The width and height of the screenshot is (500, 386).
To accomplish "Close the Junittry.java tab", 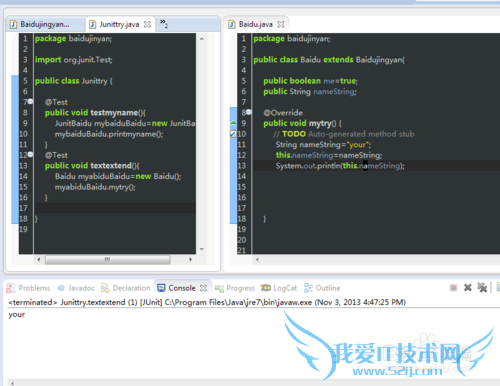I will pyautogui.click(x=147, y=24).
